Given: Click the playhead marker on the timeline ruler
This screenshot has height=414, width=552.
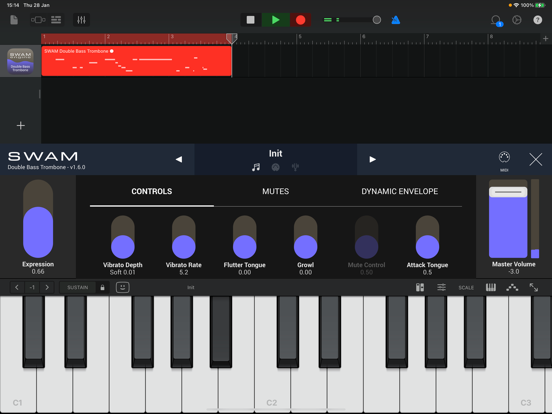Looking at the screenshot, I should click(x=231, y=38).
